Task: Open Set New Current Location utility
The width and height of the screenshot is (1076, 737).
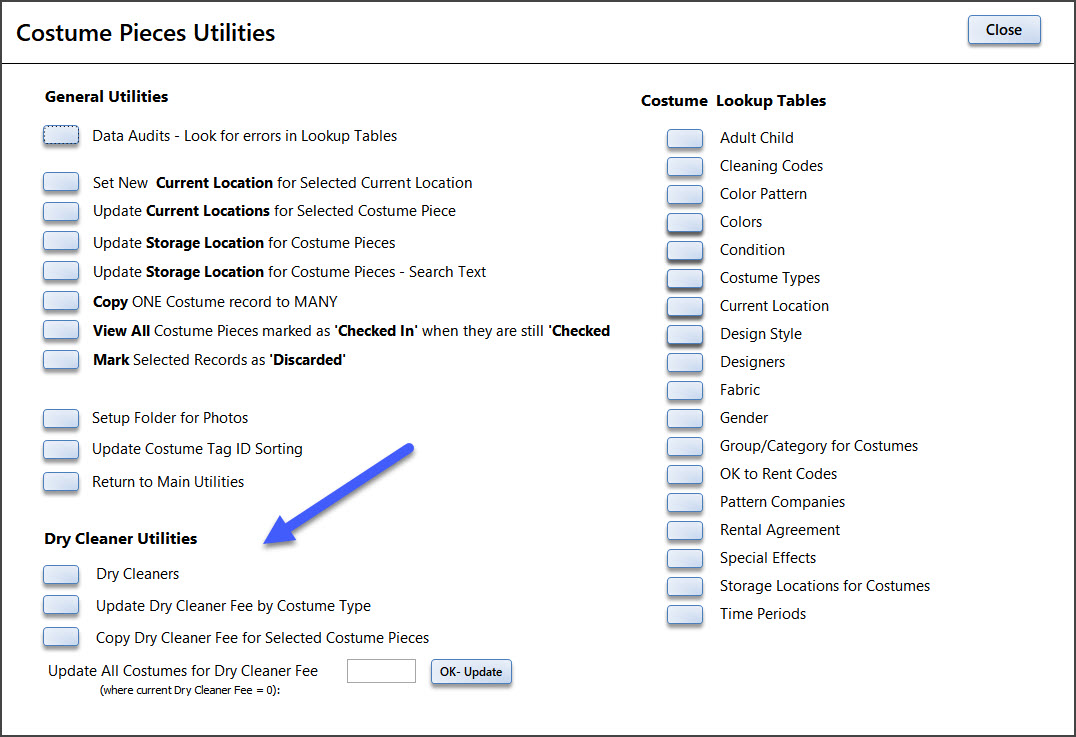Action: [x=61, y=183]
